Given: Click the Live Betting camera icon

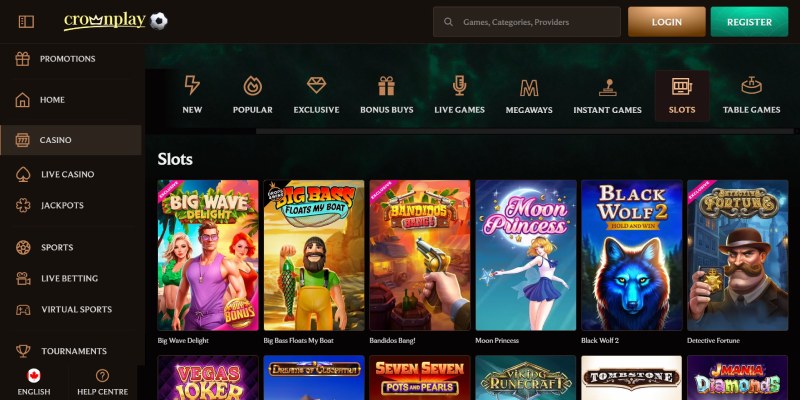Looking at the screenshot, I should tap(23, 279).
